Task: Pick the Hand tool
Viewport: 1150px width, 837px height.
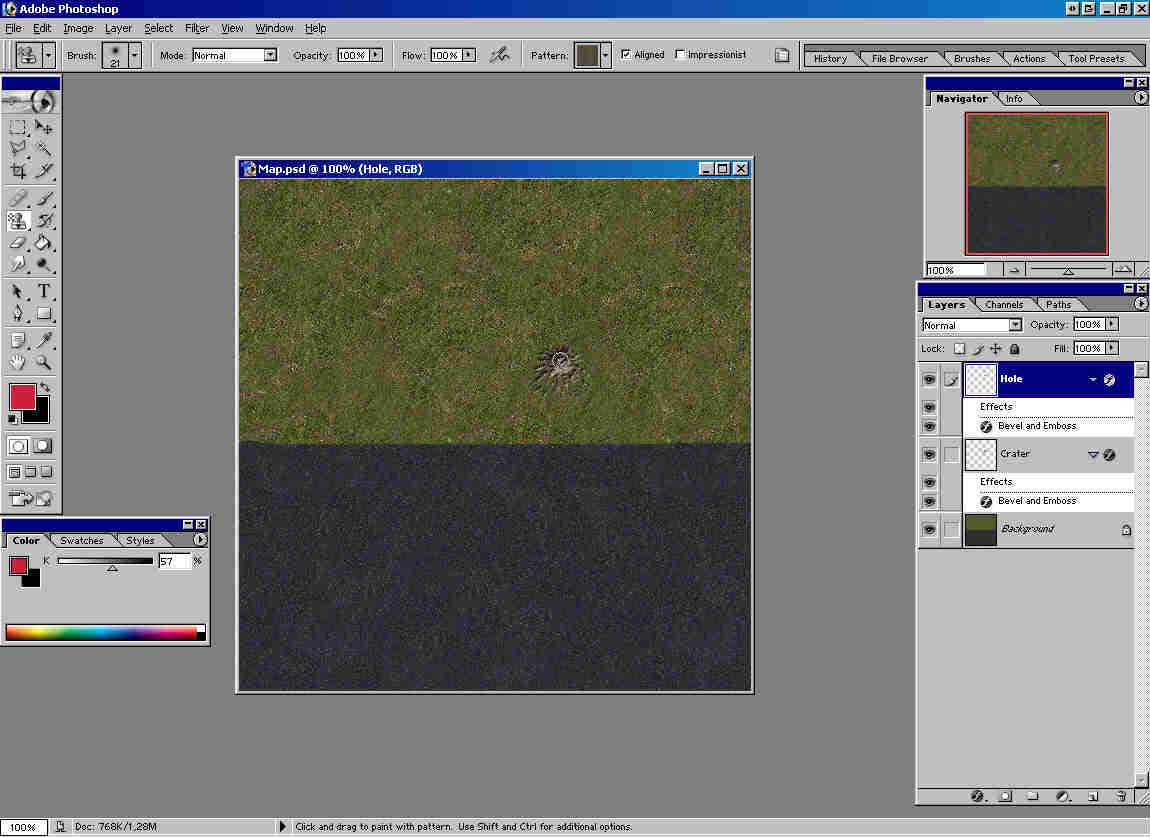Action: pos(18,363)
